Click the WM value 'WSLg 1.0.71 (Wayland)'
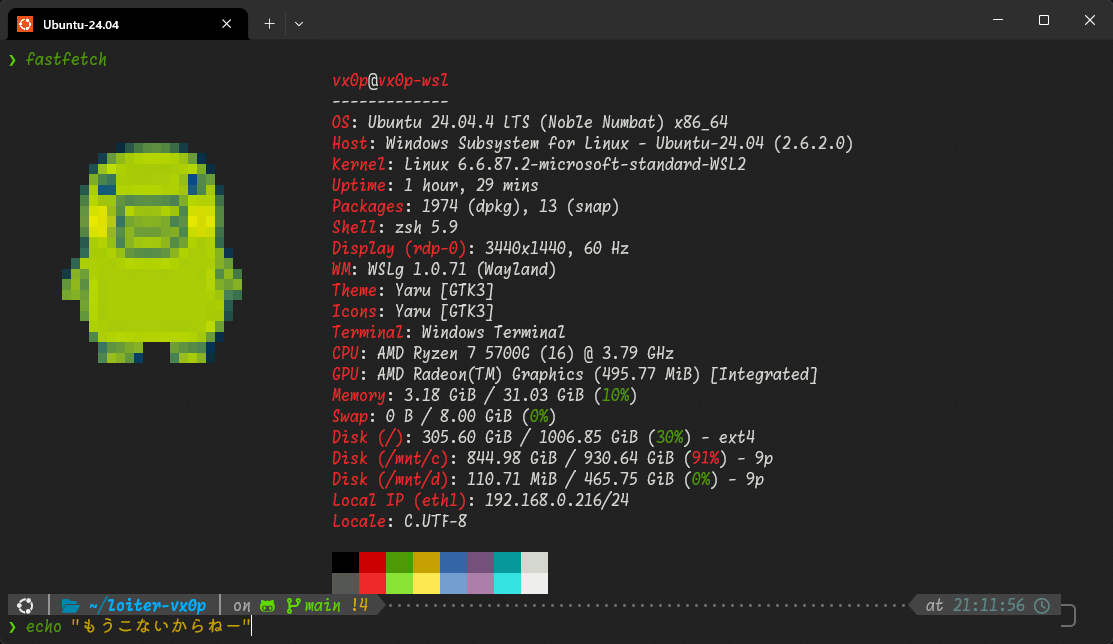The width and height of the screenshot is (1113, 644). click(462, 269)
